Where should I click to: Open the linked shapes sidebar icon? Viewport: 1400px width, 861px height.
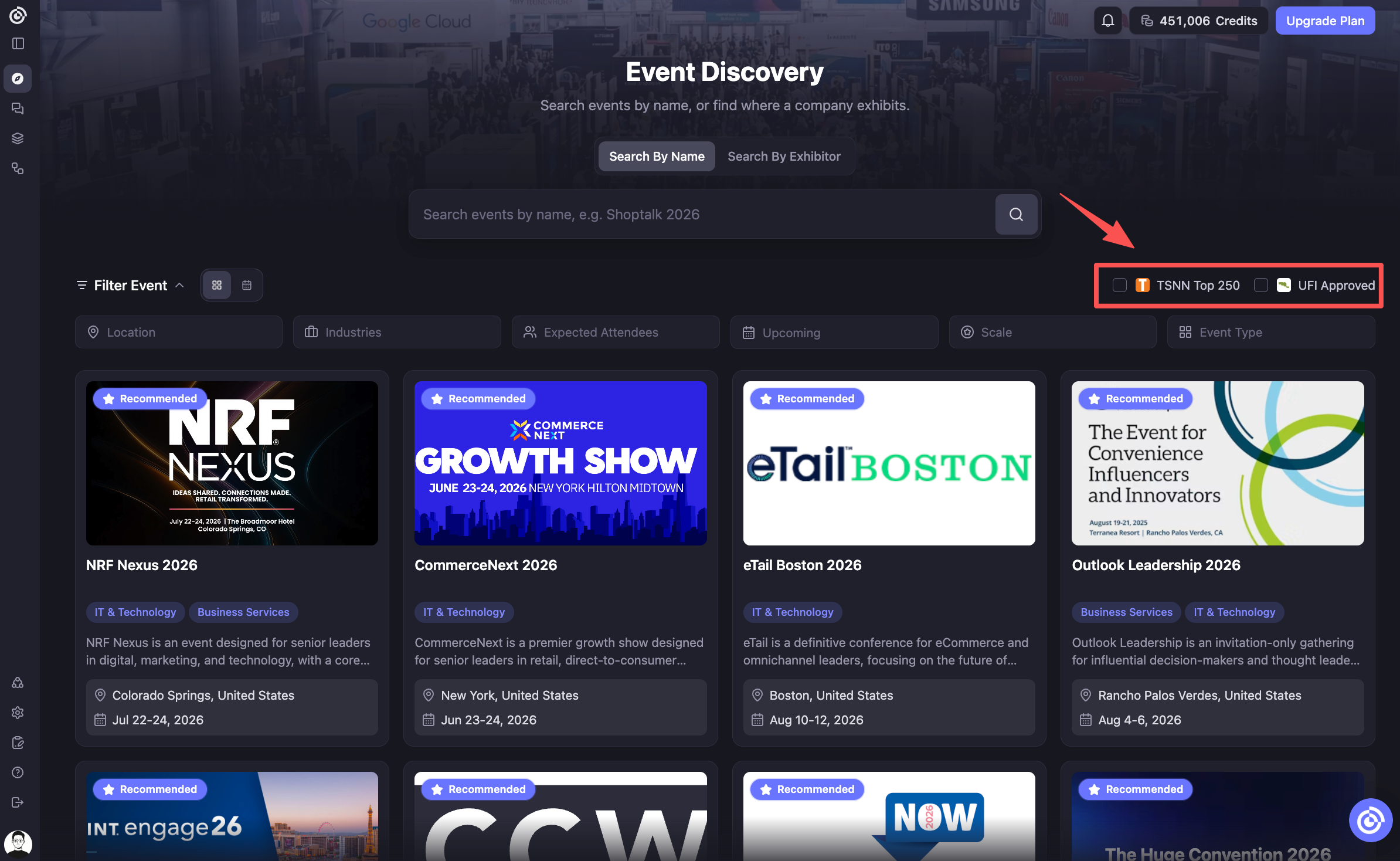18,169
